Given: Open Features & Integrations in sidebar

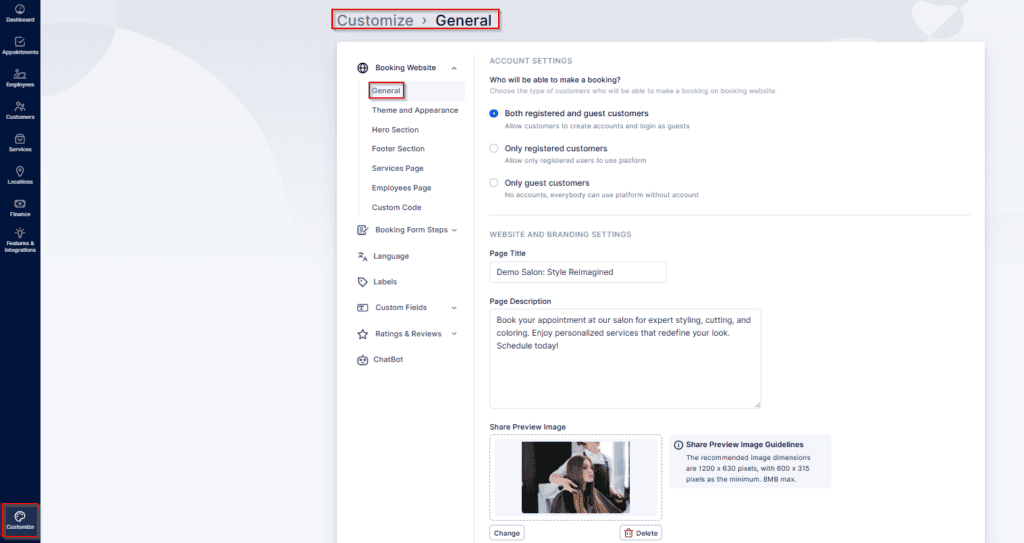Looking at the screenshot, I should tap(20, 240).
